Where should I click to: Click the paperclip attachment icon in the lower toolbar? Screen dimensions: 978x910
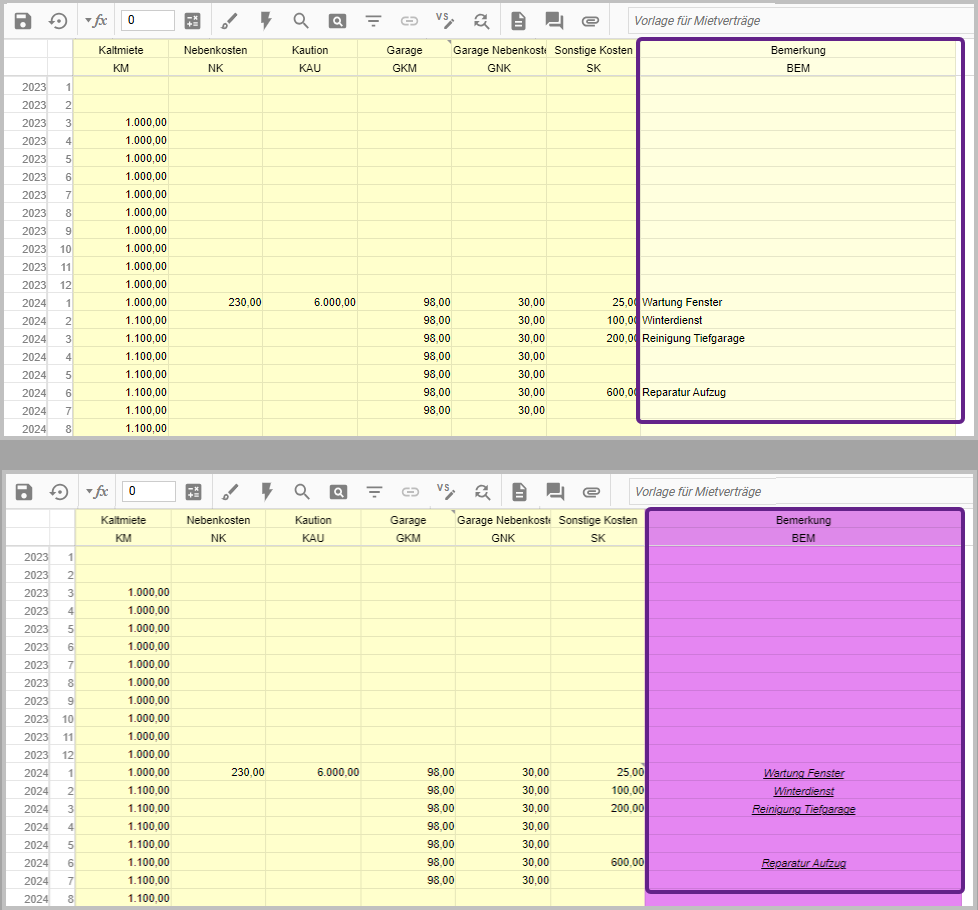[x=590, y=491]
